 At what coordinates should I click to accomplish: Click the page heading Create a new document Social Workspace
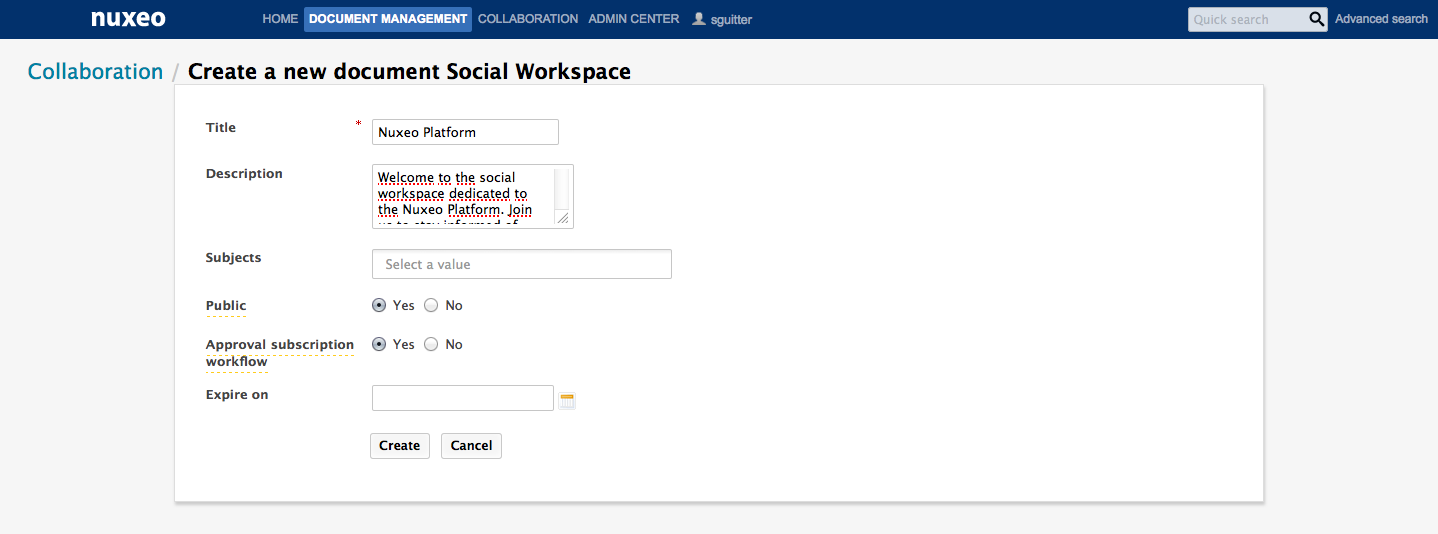[409, 72]
